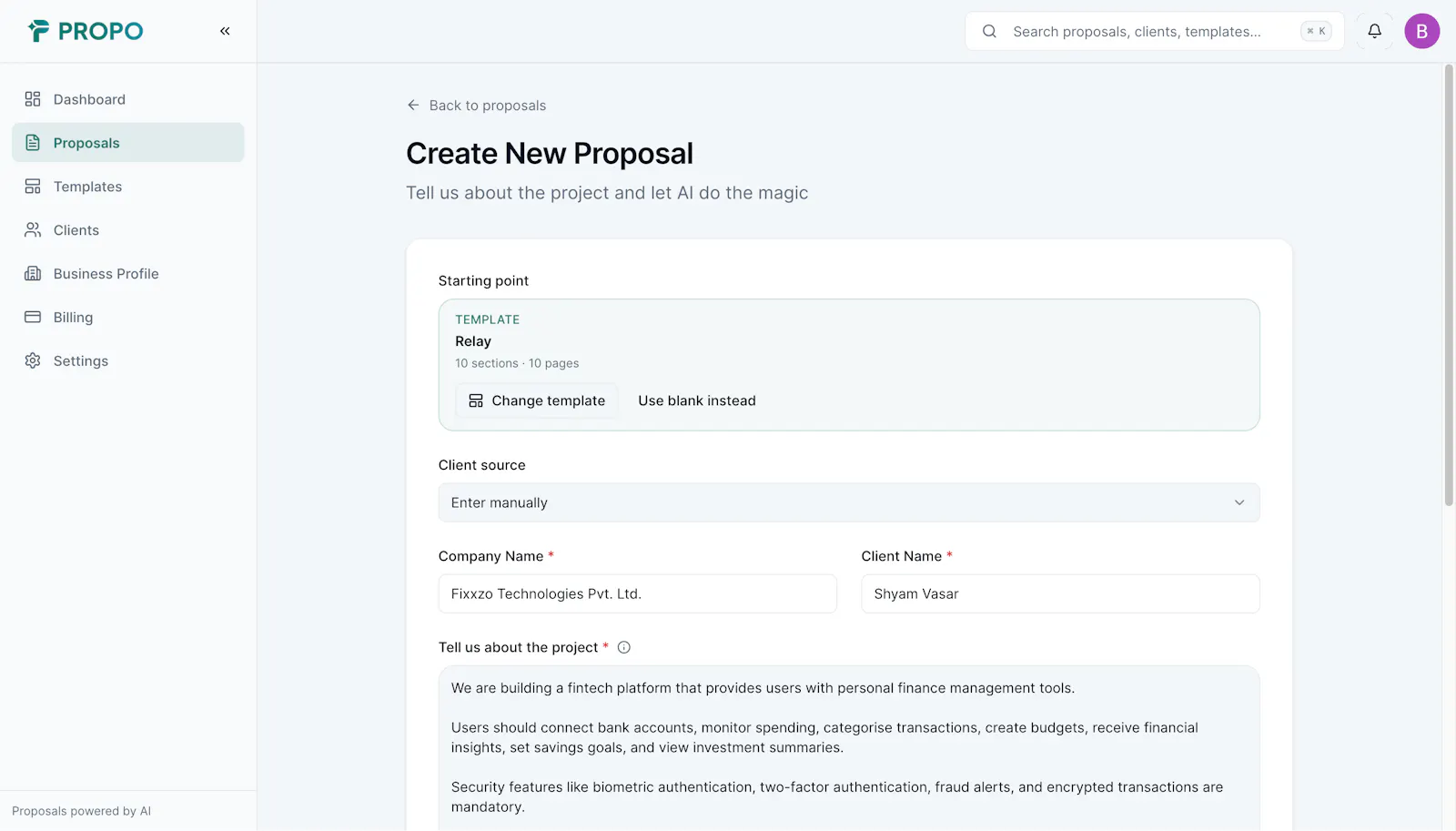Open user avatar B menu
This screenshot has width=1456, height=831.
coord(1421,31)
